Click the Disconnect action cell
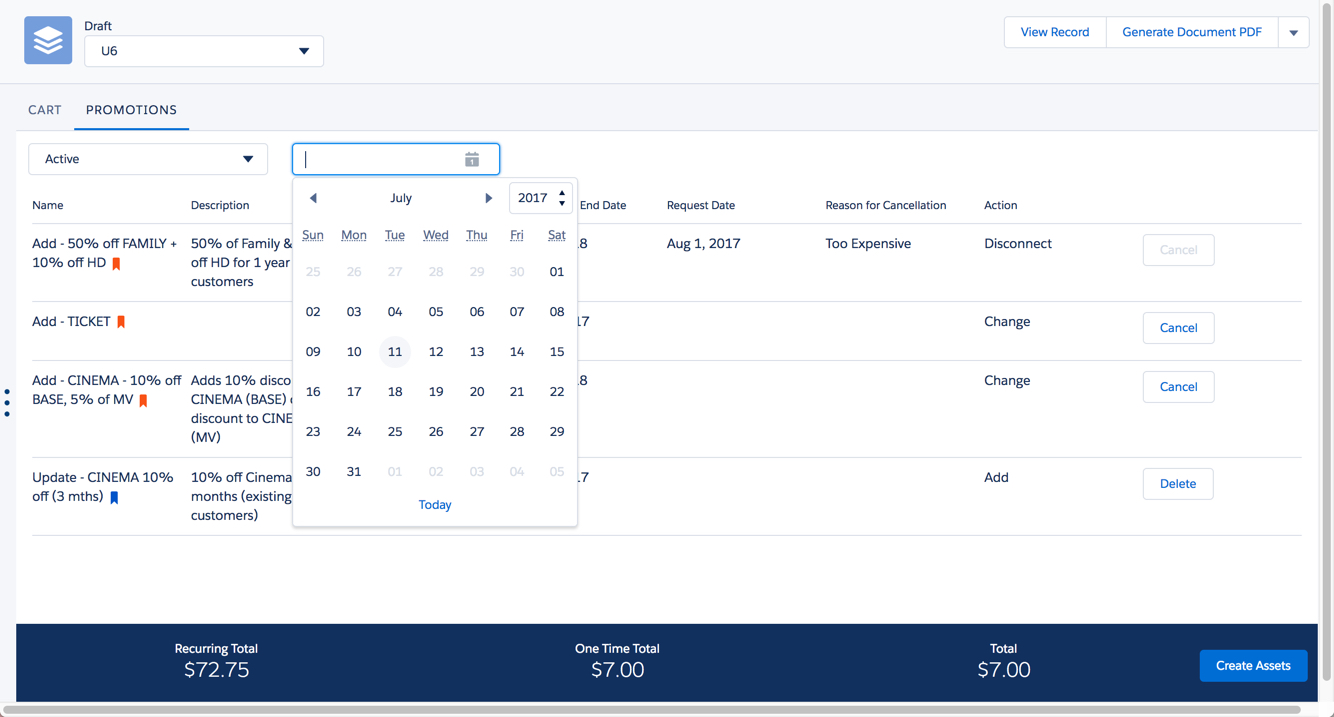Viewport: 1334px width, 717px height. point(1018,244)
